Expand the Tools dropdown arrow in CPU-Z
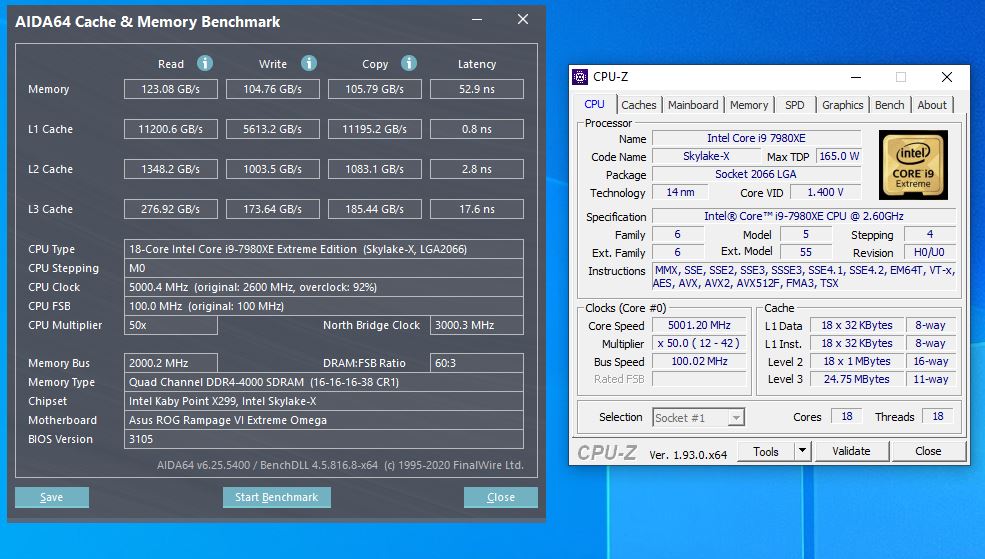985x559 pixels. (802, 452)
